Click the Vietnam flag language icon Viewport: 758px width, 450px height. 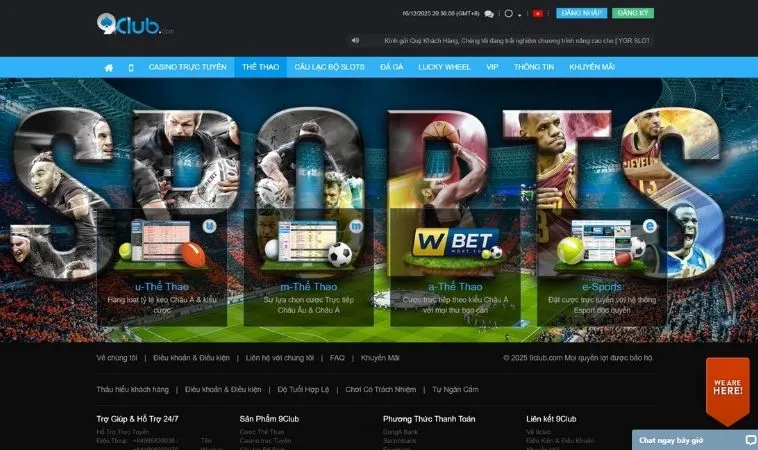pos(537,14)
